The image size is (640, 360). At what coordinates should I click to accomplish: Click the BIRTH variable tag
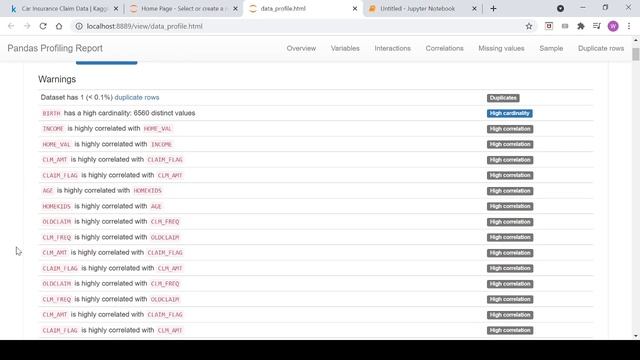tap(51, 113)
